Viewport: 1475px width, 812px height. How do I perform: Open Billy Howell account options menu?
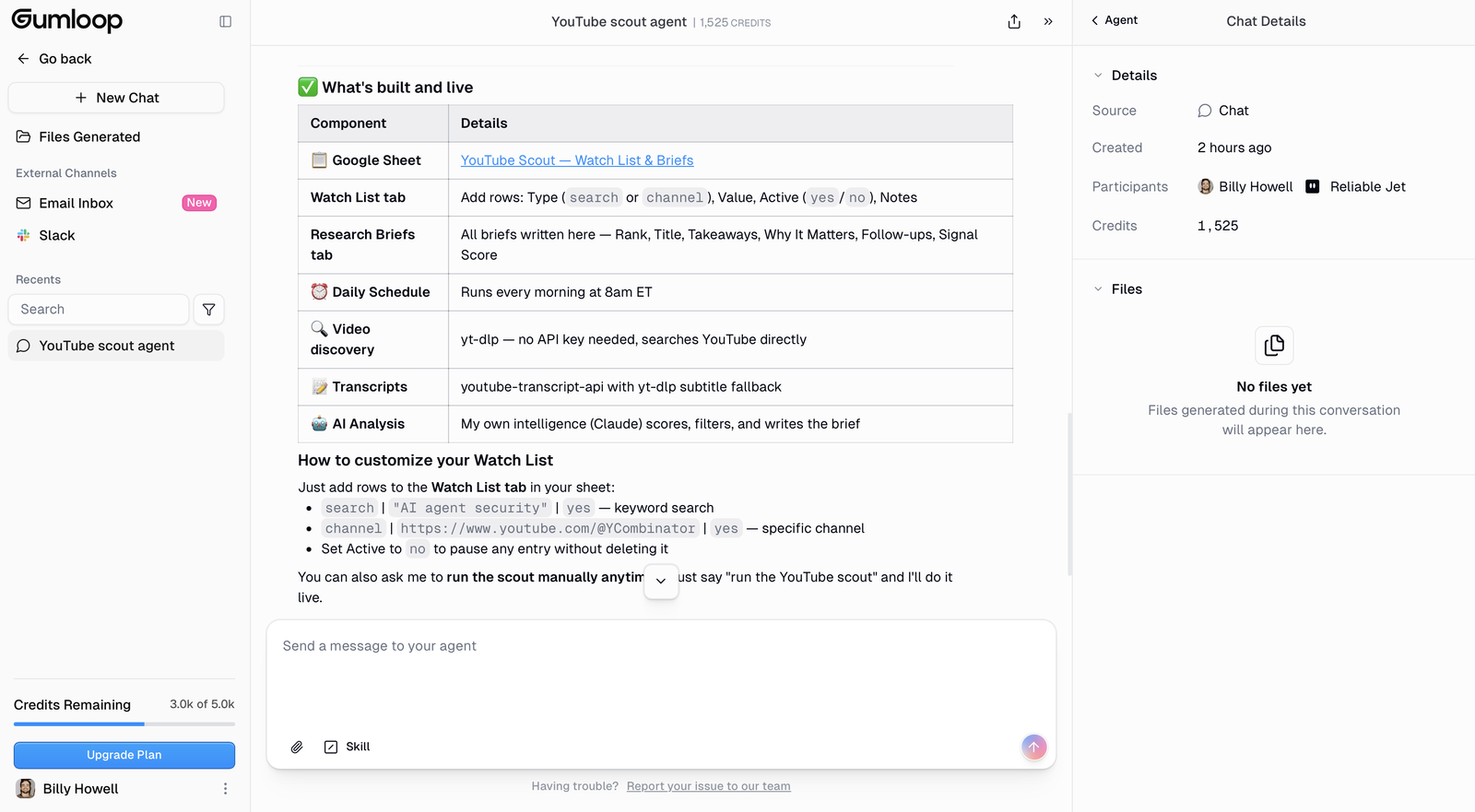click(225, 789)
